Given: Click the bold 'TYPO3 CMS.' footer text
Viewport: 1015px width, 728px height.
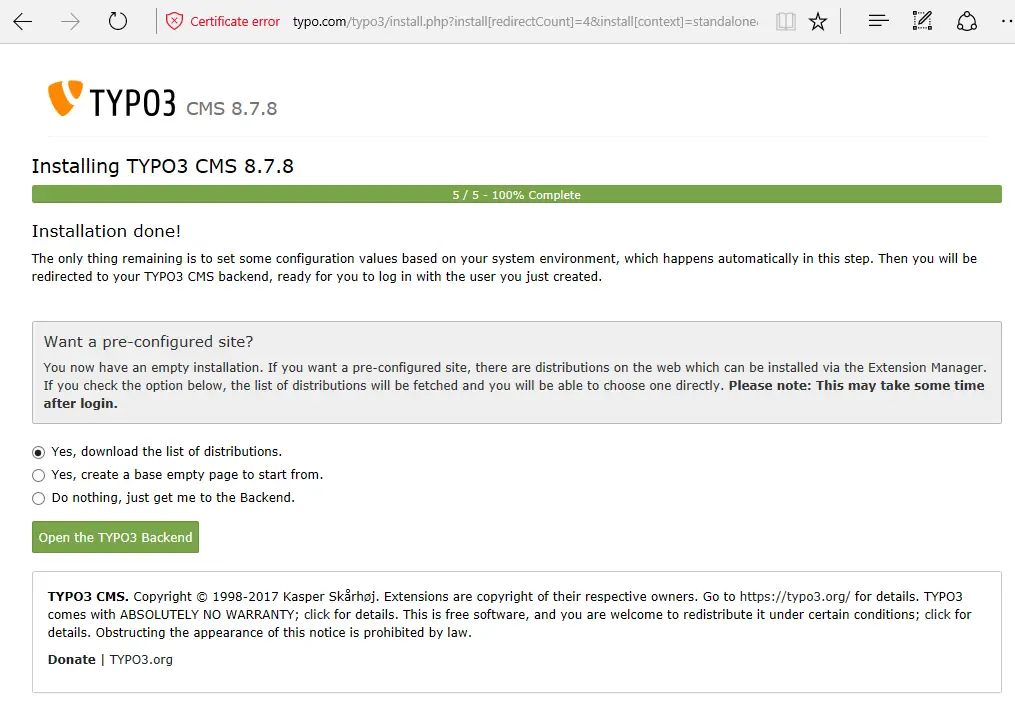Looking at the screenshot, I should [88, 597].
